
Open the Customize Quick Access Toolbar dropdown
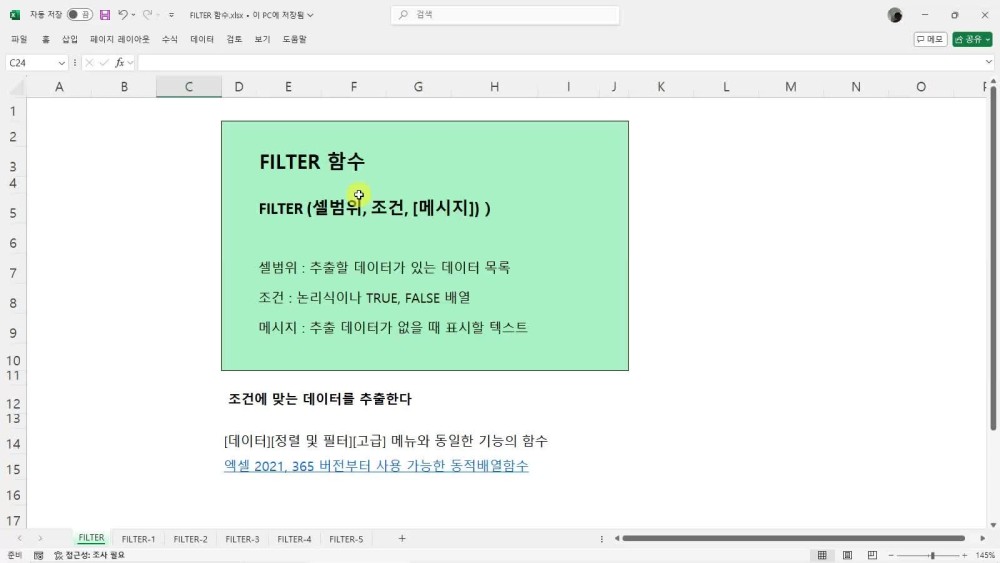[171, 15]
